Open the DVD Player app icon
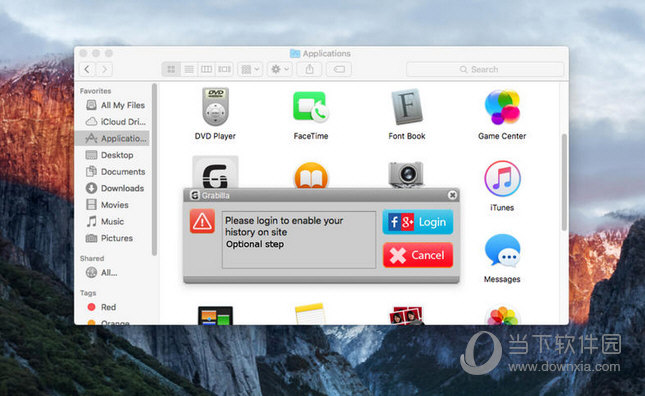 pyautogui.click(x=215, y=107)
